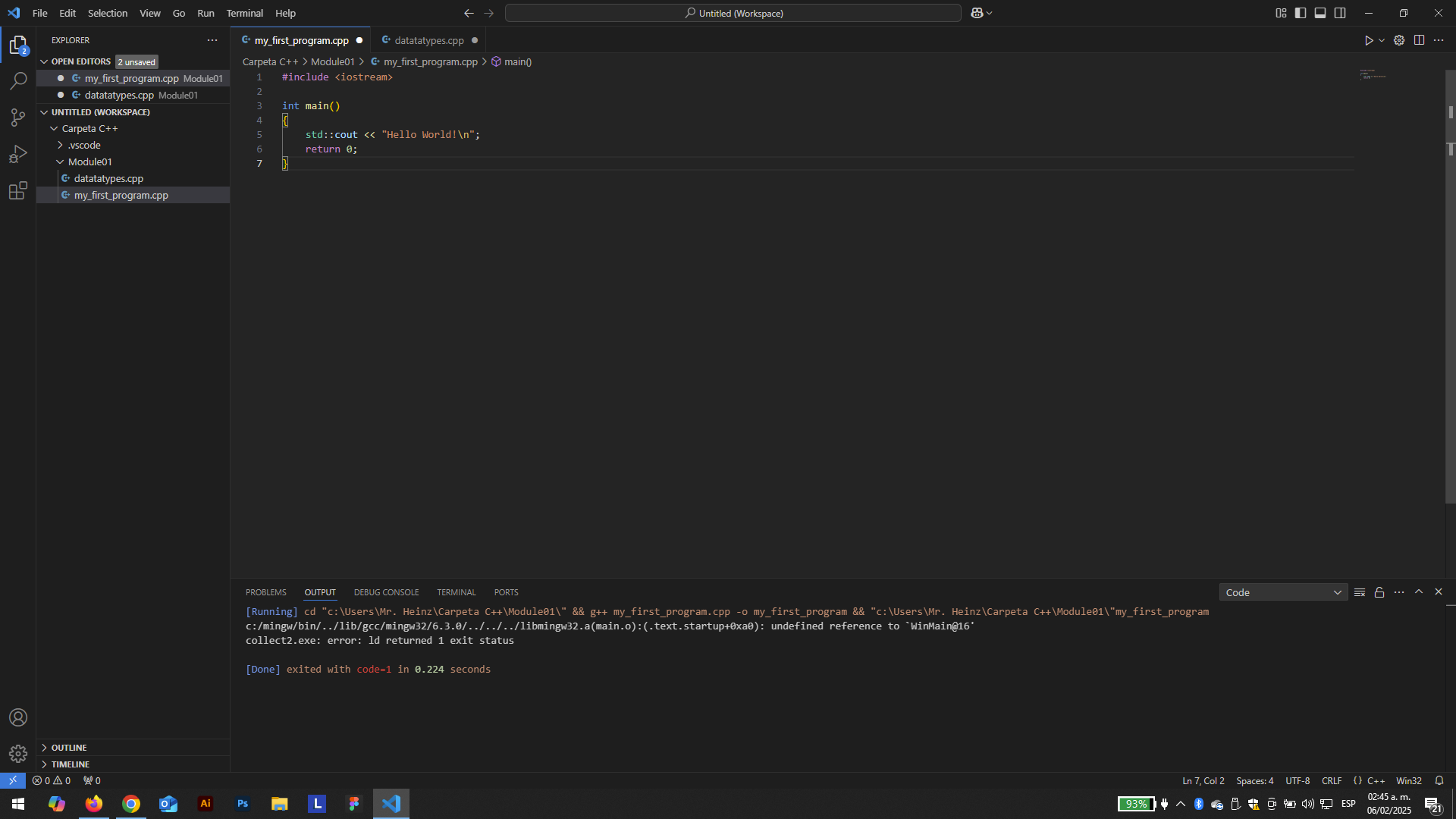Open the Terminal menu
1456x819 pixels.
pyautogui.click(x=244, y=13)
